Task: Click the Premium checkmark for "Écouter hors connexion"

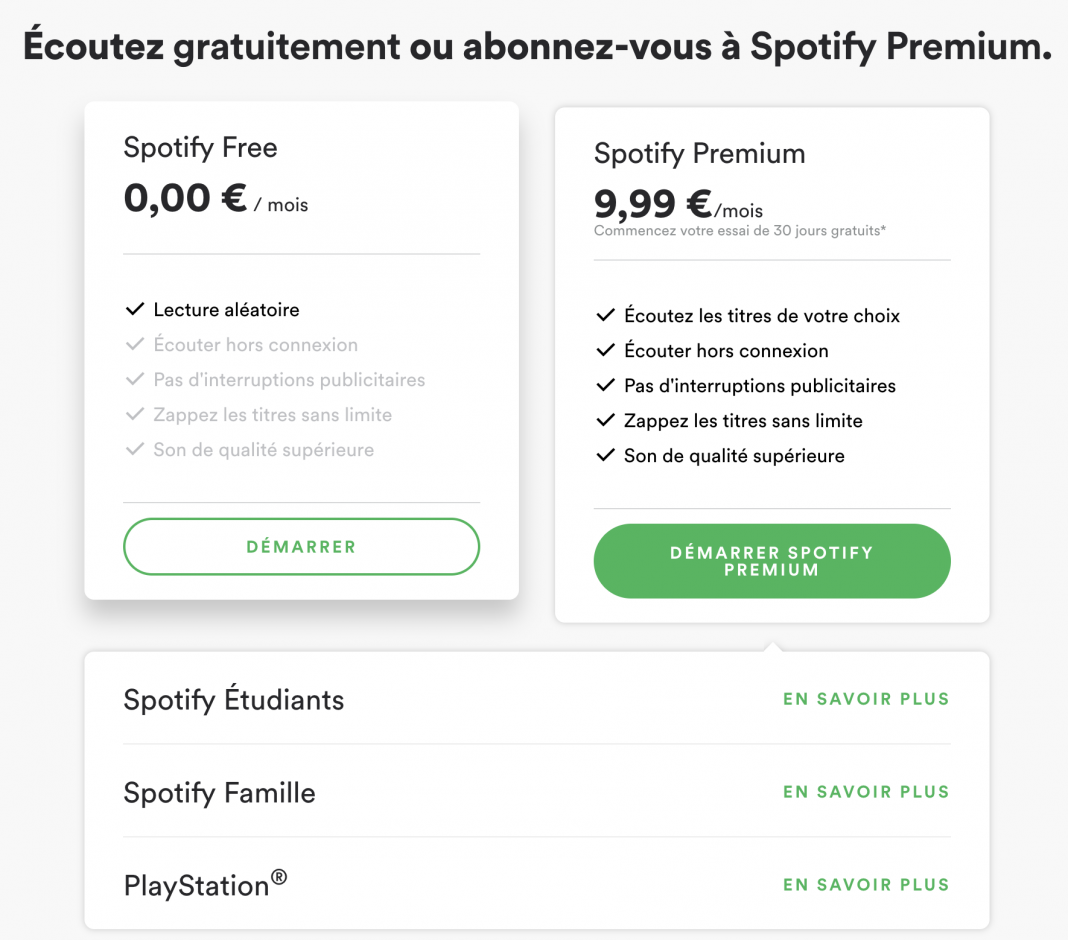Action: (x=605, y=350)
